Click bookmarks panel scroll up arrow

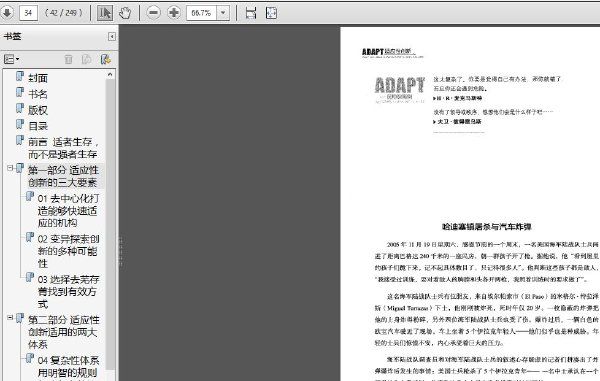click(x=110, y=75)
